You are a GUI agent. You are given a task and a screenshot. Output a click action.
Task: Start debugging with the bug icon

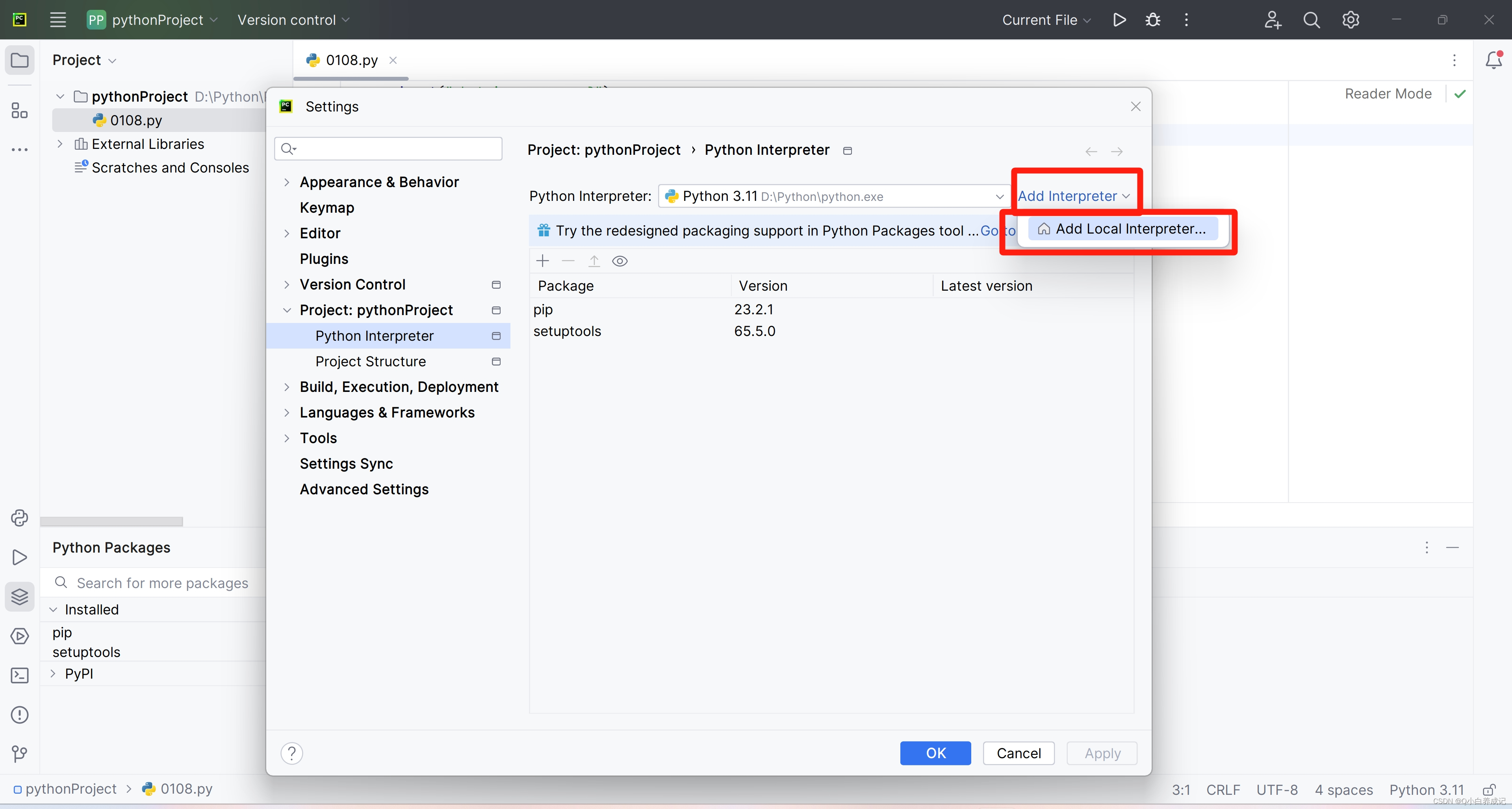(x=1152, y=19)
